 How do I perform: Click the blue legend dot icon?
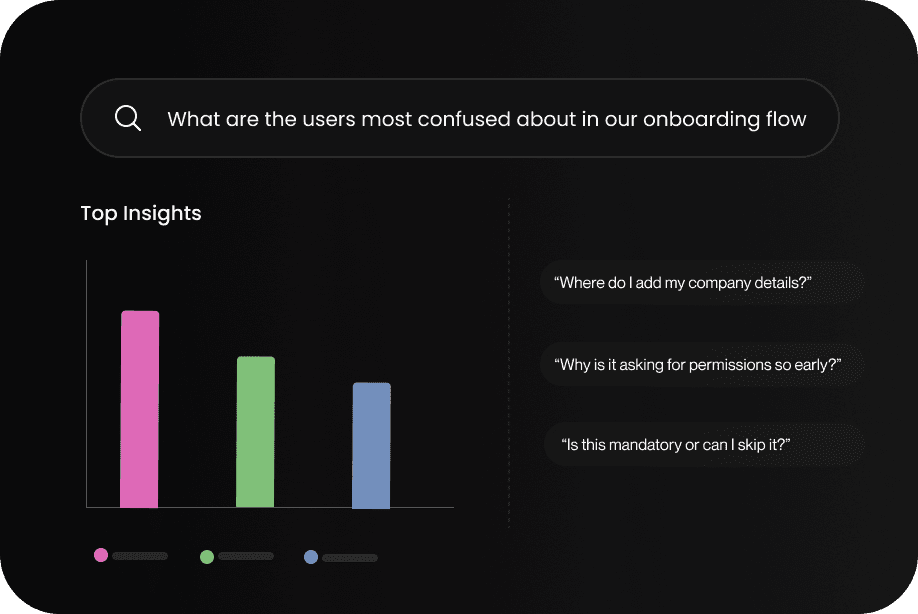[x=311, y=556]
